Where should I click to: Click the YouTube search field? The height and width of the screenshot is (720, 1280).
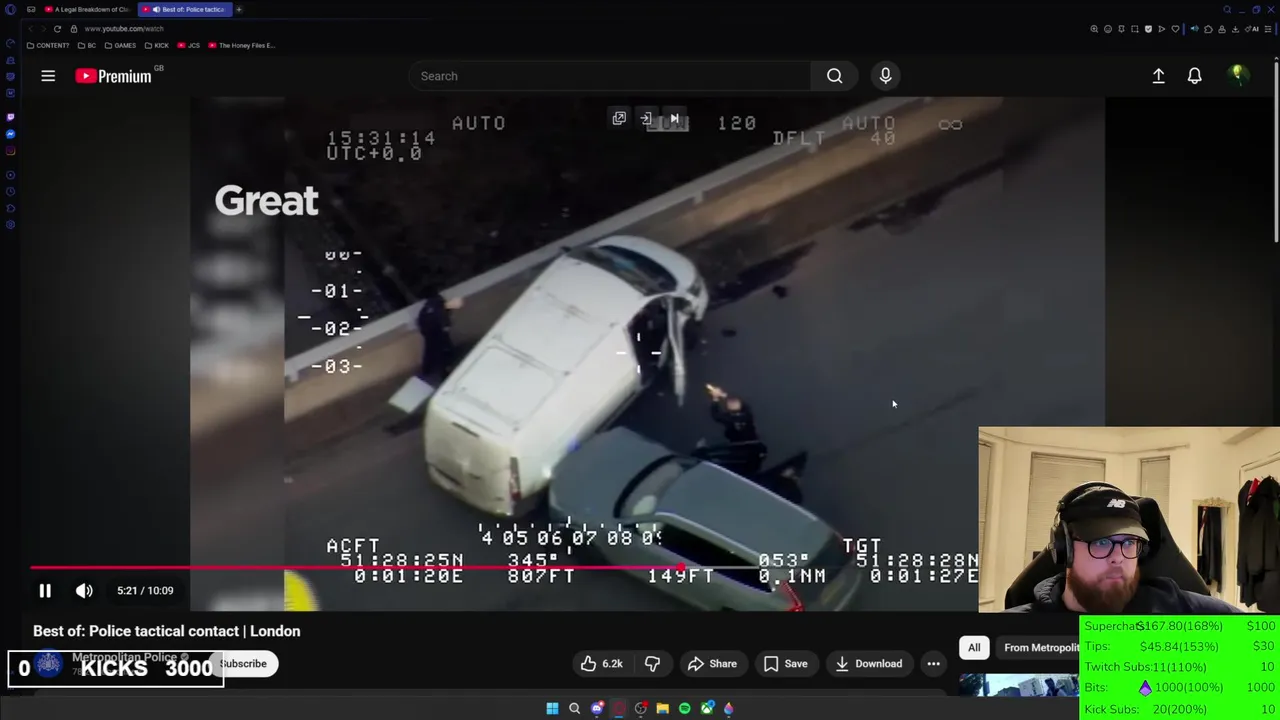pyautogui.click(x=610, y=76)
